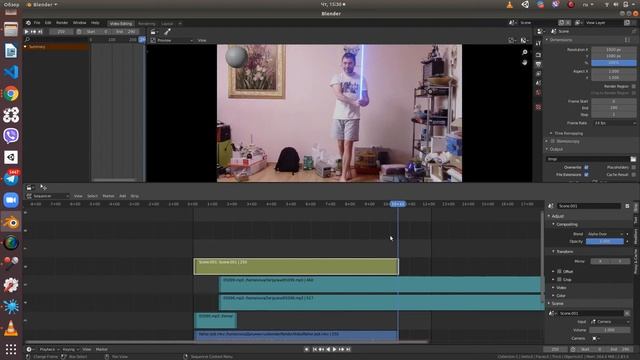Image resolution: width=640 pixels, height=360 pixels.
Task: Open Texture properties checker icon
Action: [538, 107]
